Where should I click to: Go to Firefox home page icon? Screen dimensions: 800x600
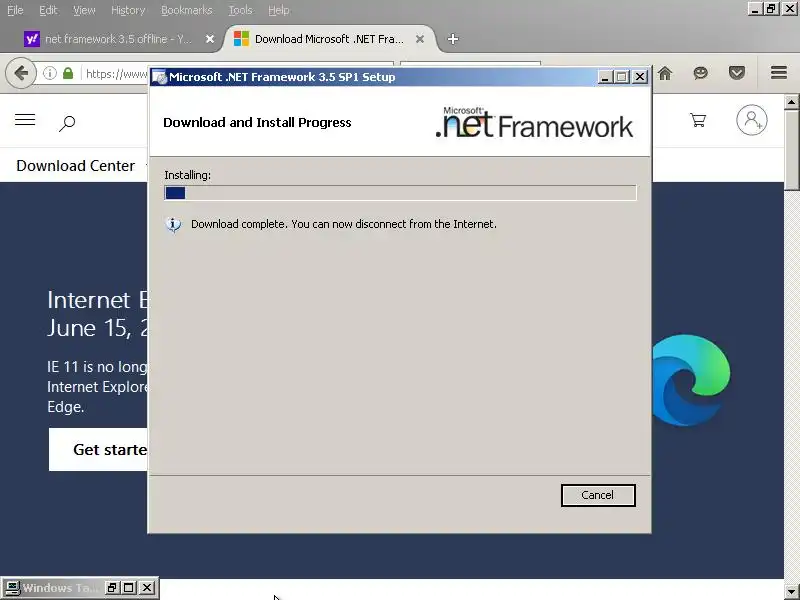click(x=665, y=73)
